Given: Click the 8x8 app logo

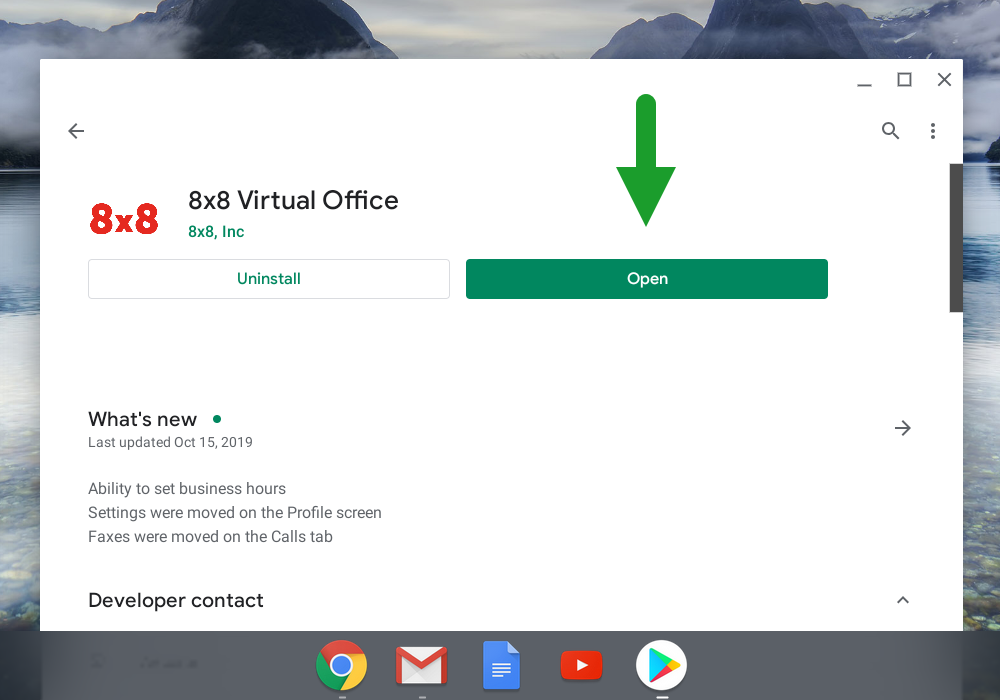Looking at the screenshot, I should click(124, 219).
